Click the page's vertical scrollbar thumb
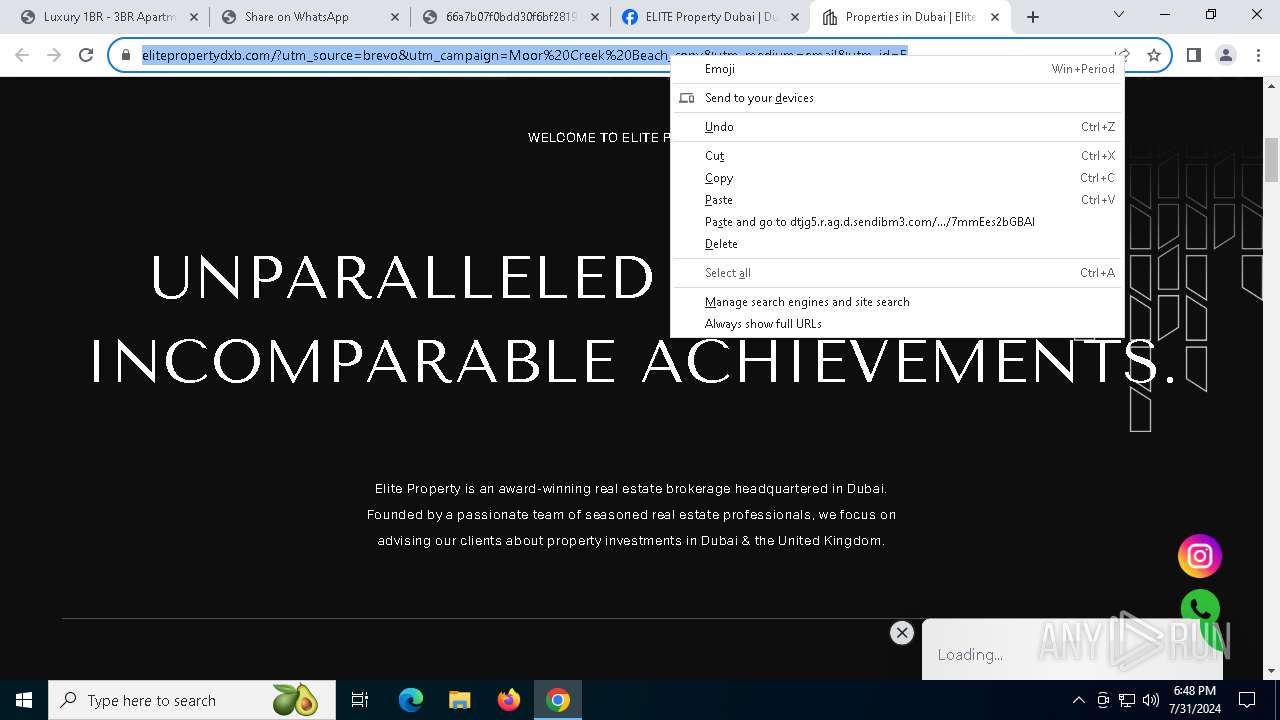The width and height of the screenshot is (1280, 720). coord(1271,160)
